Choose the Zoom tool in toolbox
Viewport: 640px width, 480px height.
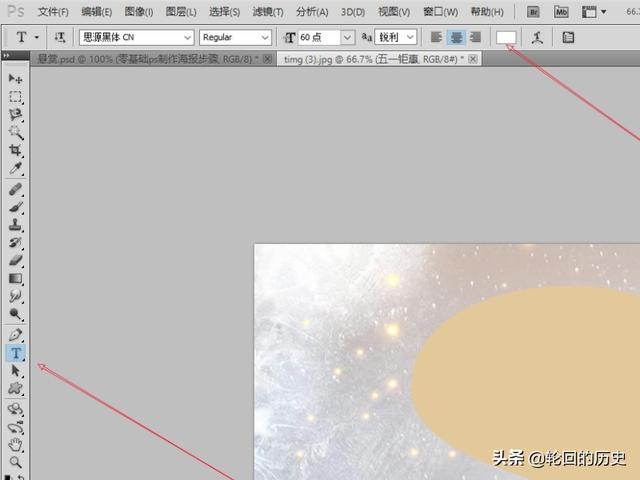point(16,462)
